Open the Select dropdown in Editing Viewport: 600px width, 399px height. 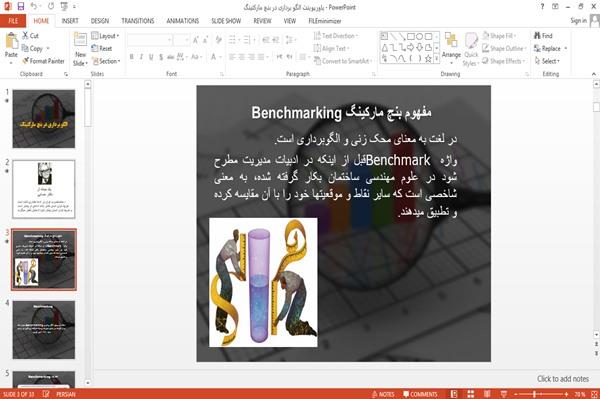tap(547, 61)
